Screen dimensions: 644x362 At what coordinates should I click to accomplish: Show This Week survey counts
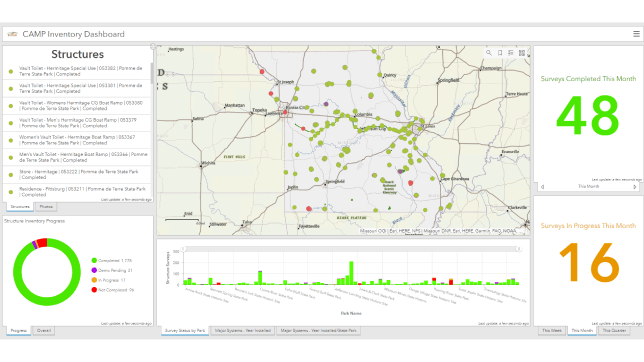pos(552,330)
